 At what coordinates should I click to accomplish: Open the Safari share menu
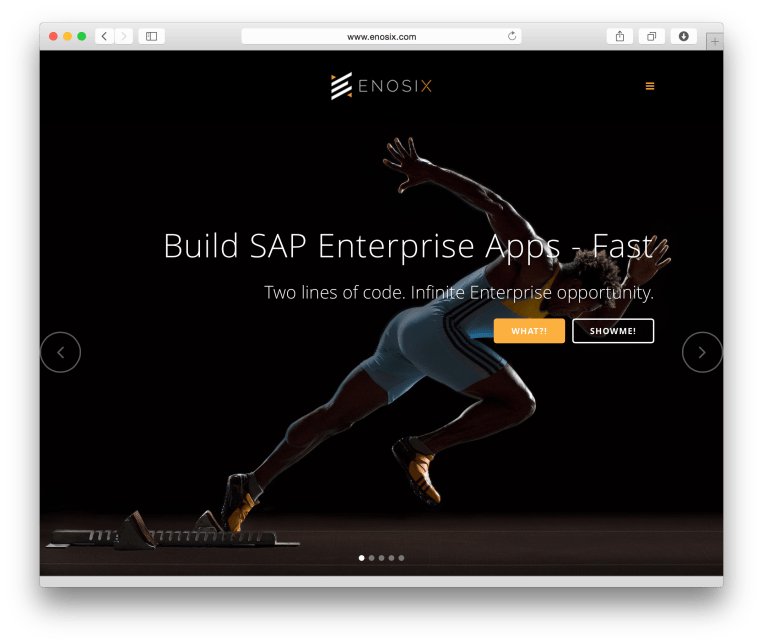pyautogui.click(x=620, y=36)
